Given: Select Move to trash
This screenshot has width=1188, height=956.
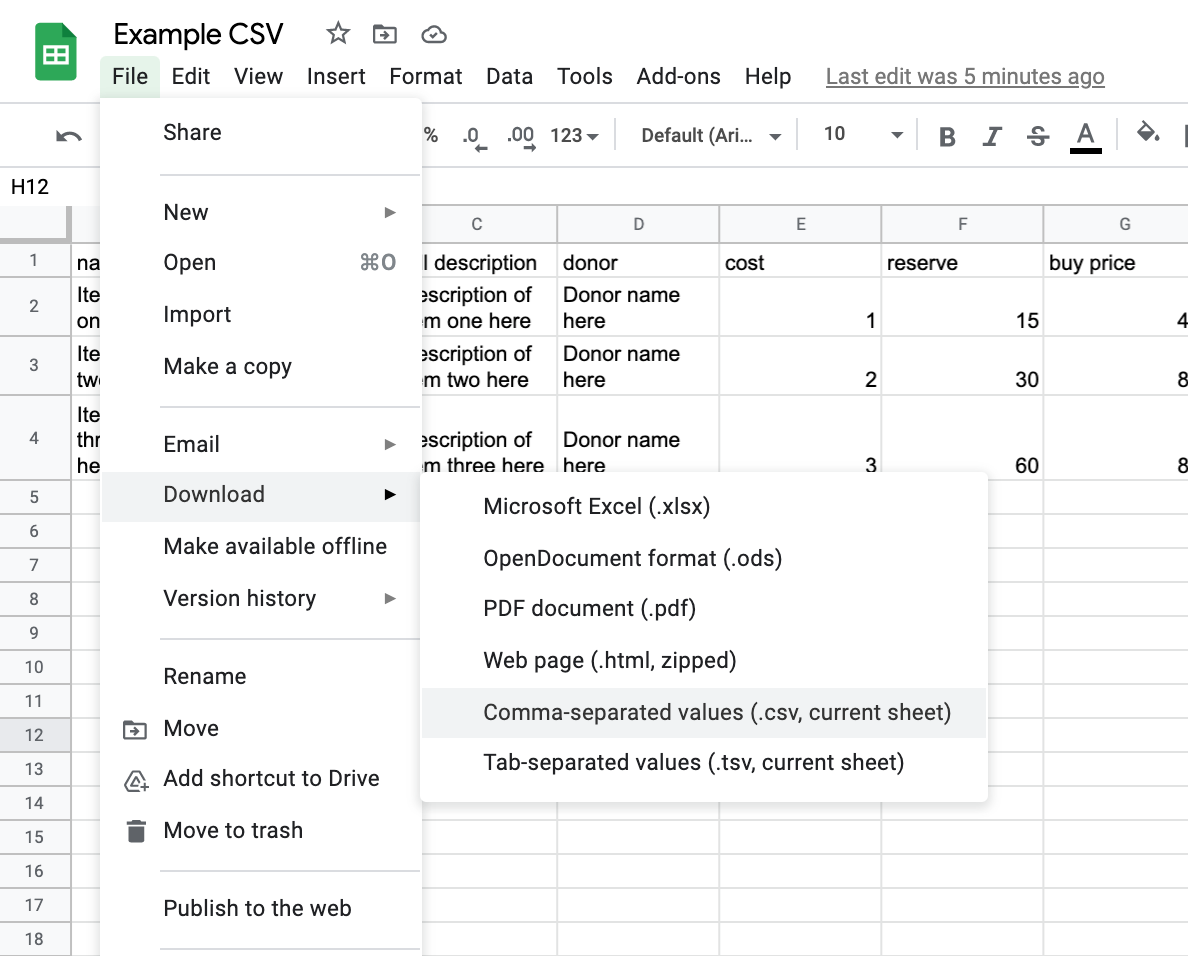Looking at the screenshot, I should [261, 831].
